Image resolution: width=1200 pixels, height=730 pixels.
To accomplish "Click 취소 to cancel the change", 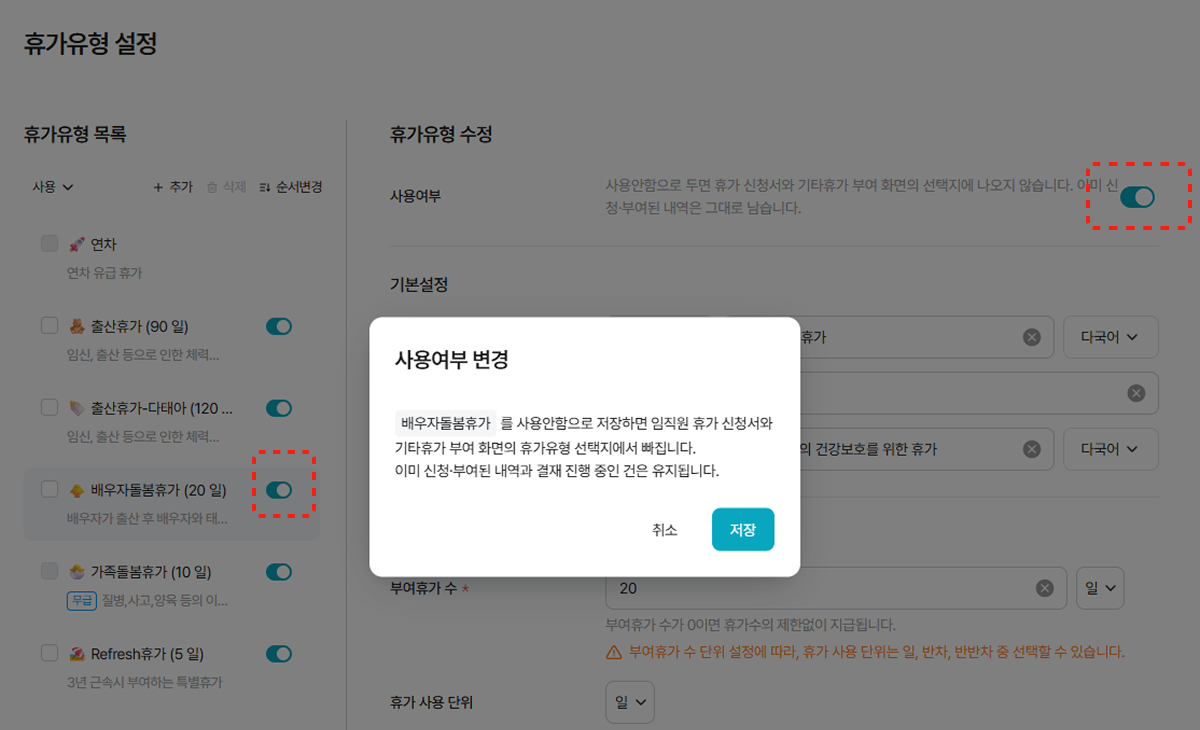I will (664, 530).
